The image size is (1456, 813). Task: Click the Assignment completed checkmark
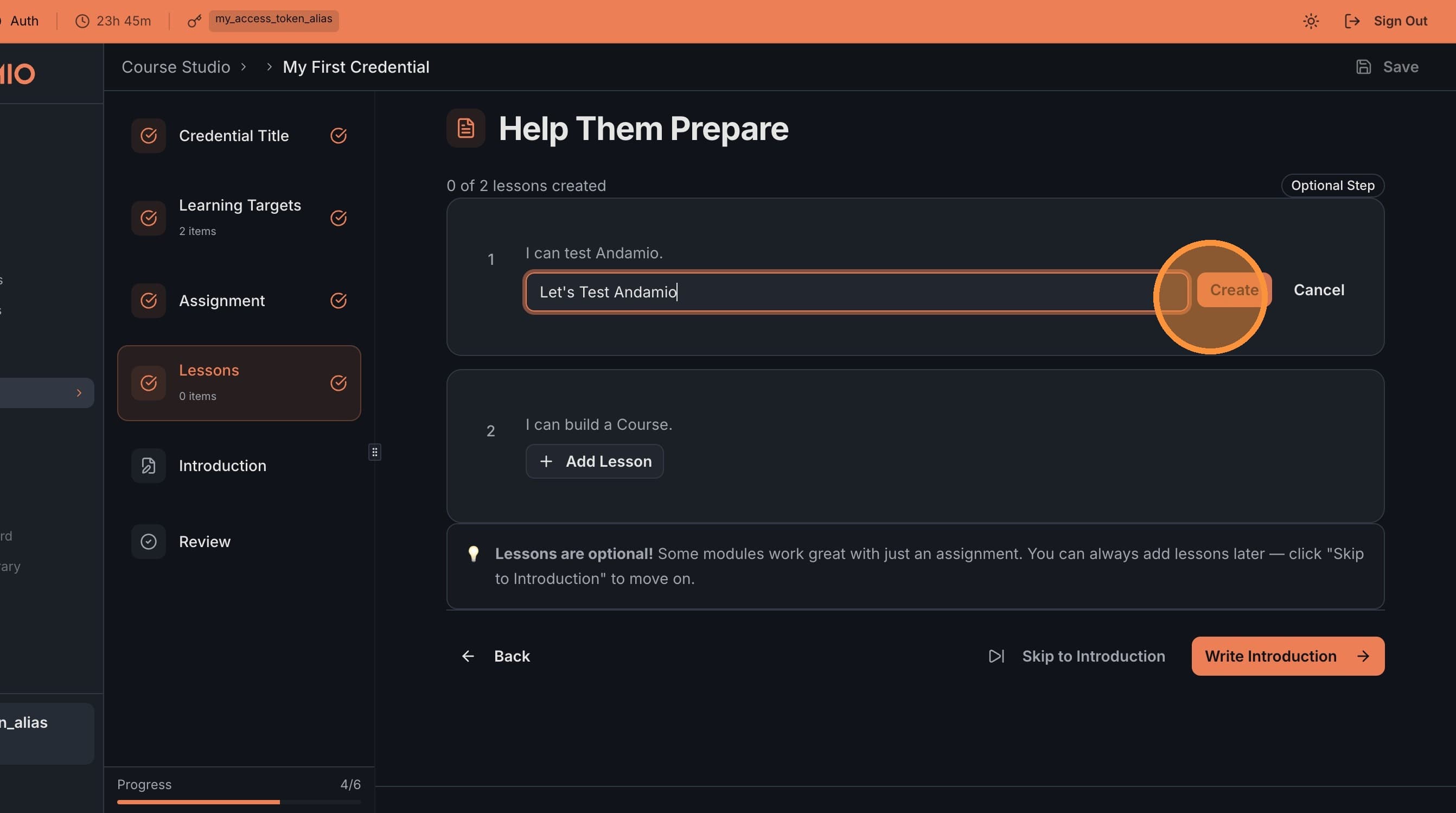coord(338,301)
